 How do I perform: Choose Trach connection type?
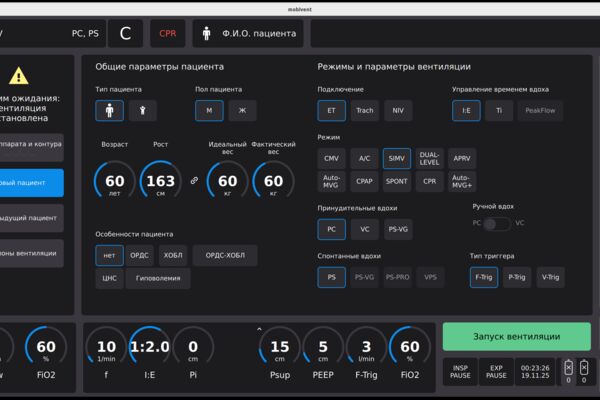(365, 111)
